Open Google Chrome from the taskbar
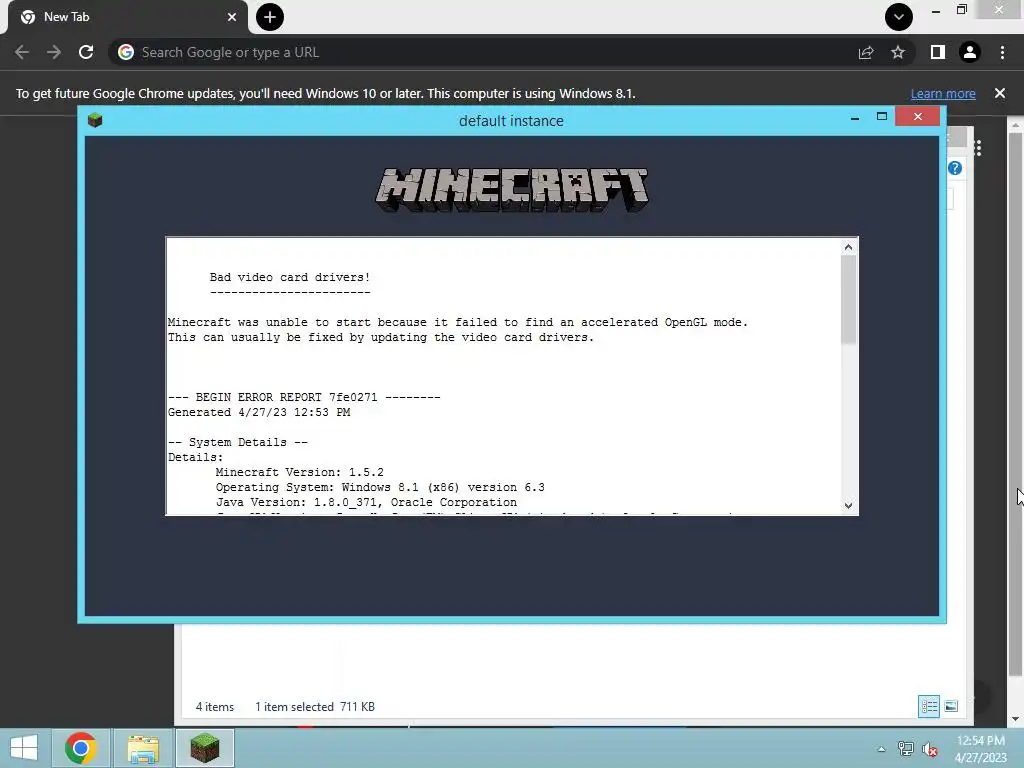 point(81,748)
